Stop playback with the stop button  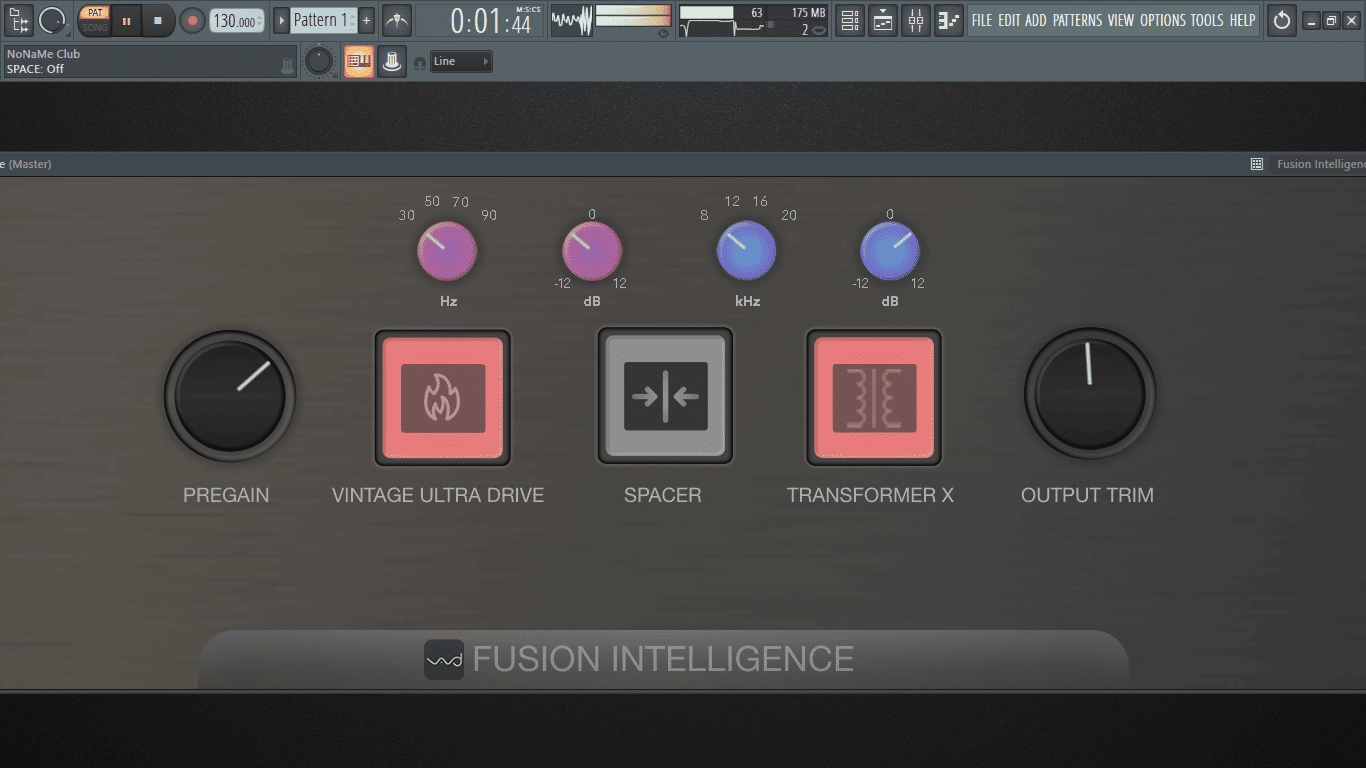coord(157,20)
